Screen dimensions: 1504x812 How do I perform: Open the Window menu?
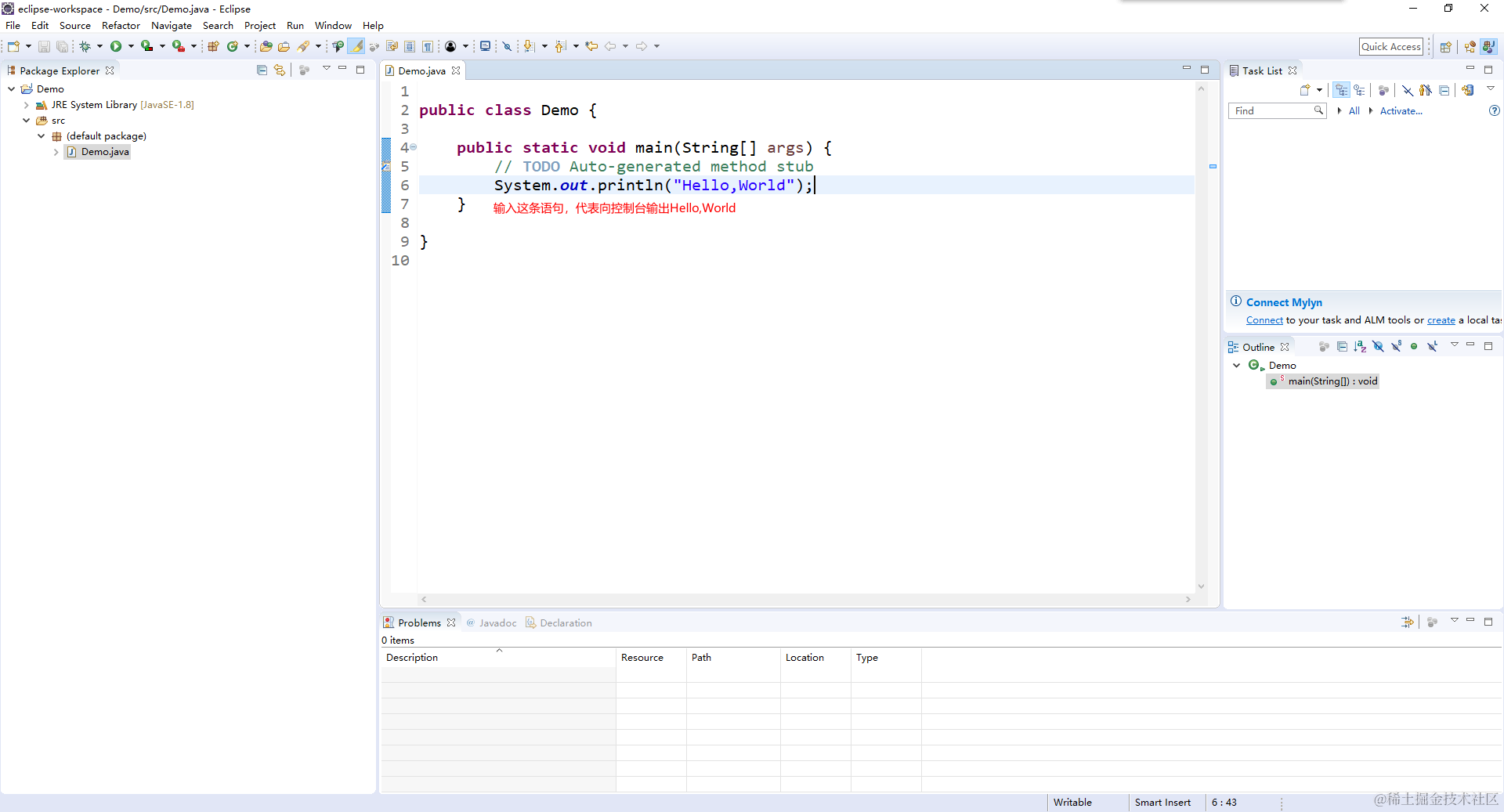333,26
